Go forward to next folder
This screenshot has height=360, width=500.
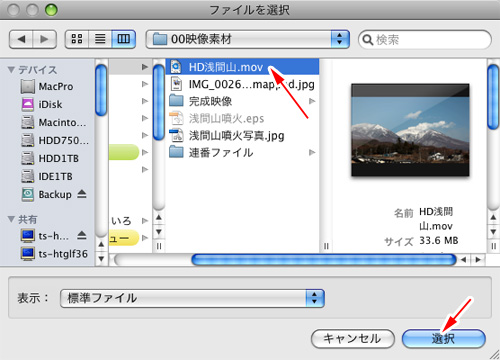click(44, 39)
